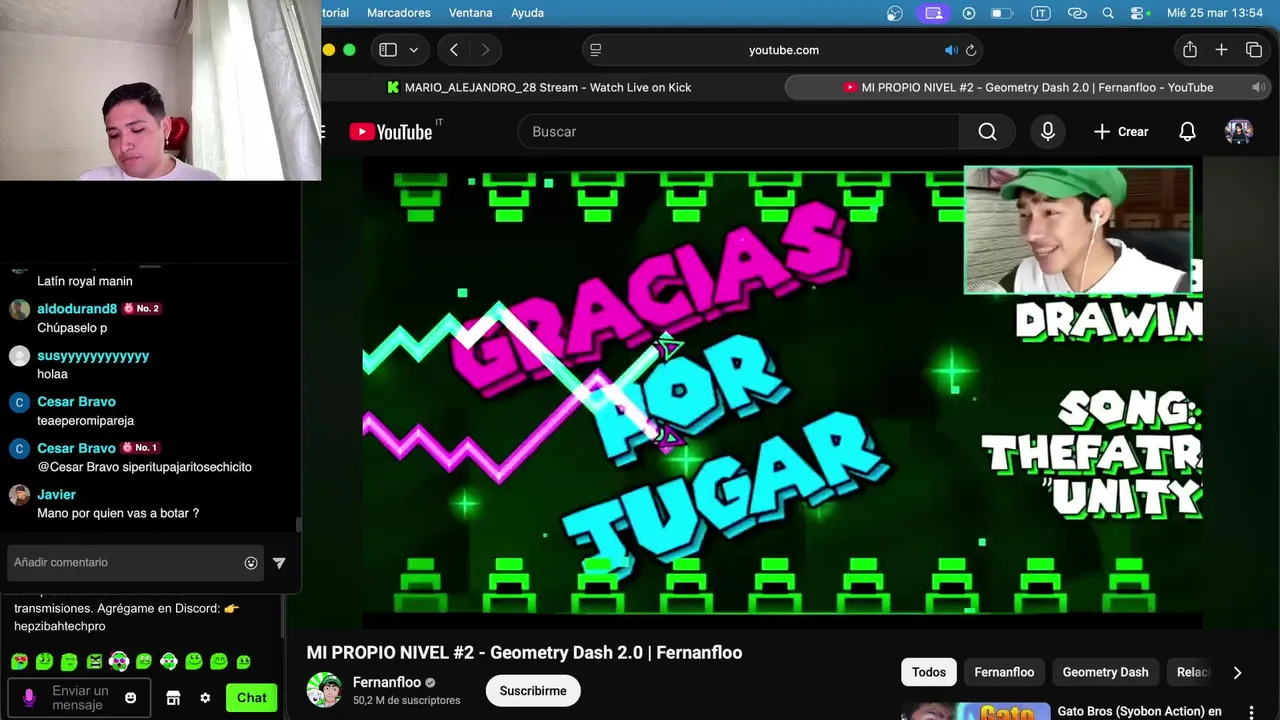The image size is (1280, 720).
Task: Mute audio via the address bar speaker icon
Action: 951,50
